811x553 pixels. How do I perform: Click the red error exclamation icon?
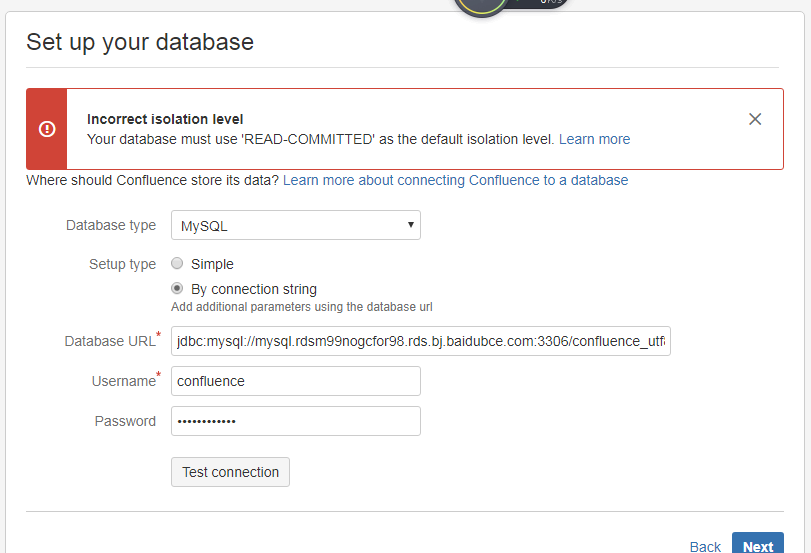click(47, 129)
